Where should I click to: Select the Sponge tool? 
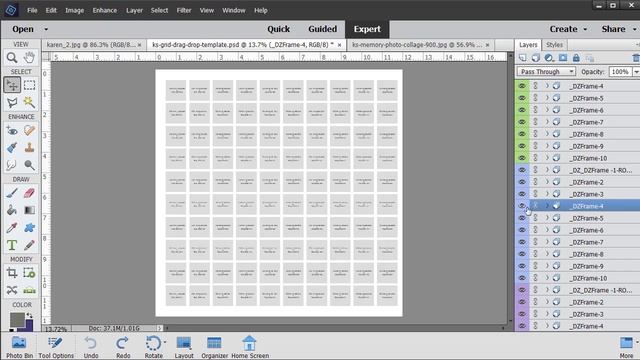point(29,164)
